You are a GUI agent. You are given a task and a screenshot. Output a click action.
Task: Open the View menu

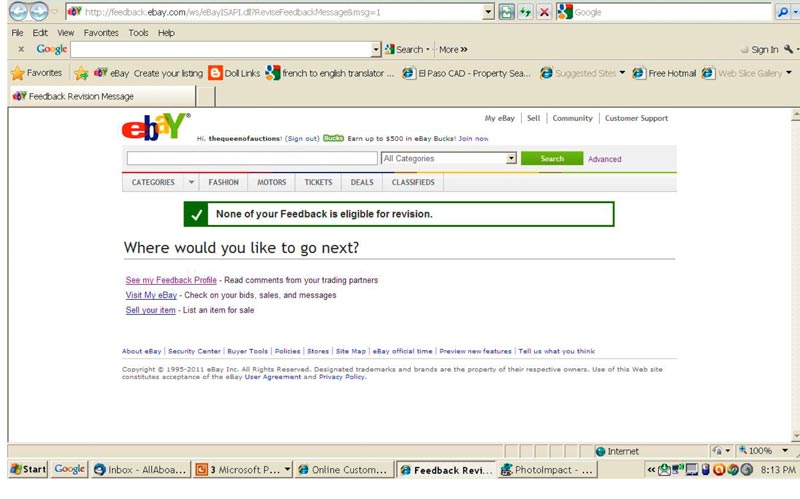65,33
